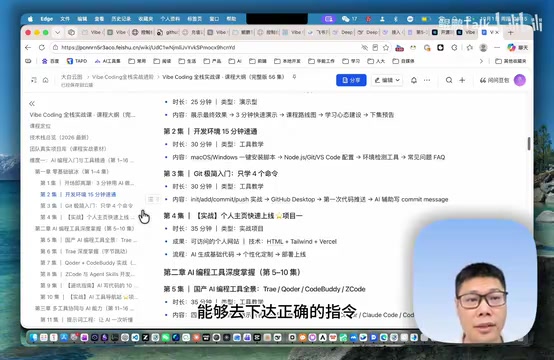The width and height of the screenshot is (554, 360).
Task: Open the 帮助 menu
Action: point(231,19)
